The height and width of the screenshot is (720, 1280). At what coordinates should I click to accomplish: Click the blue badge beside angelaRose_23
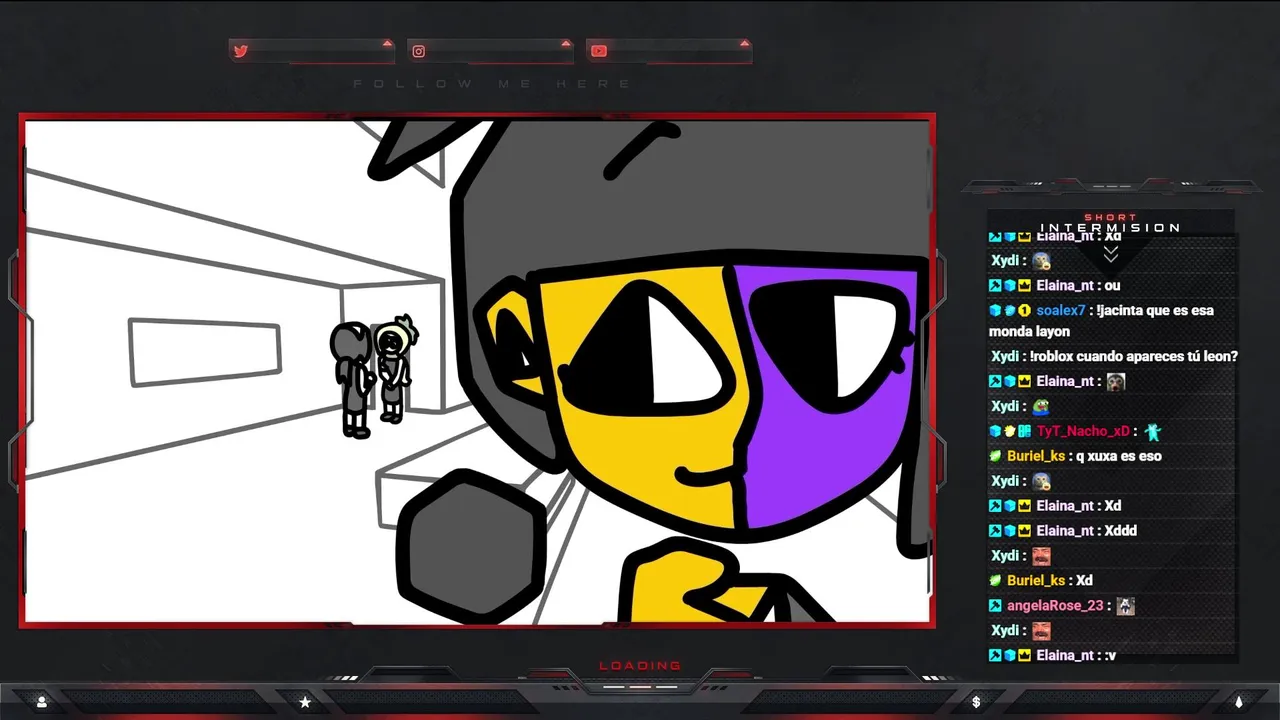coord(995,606)
